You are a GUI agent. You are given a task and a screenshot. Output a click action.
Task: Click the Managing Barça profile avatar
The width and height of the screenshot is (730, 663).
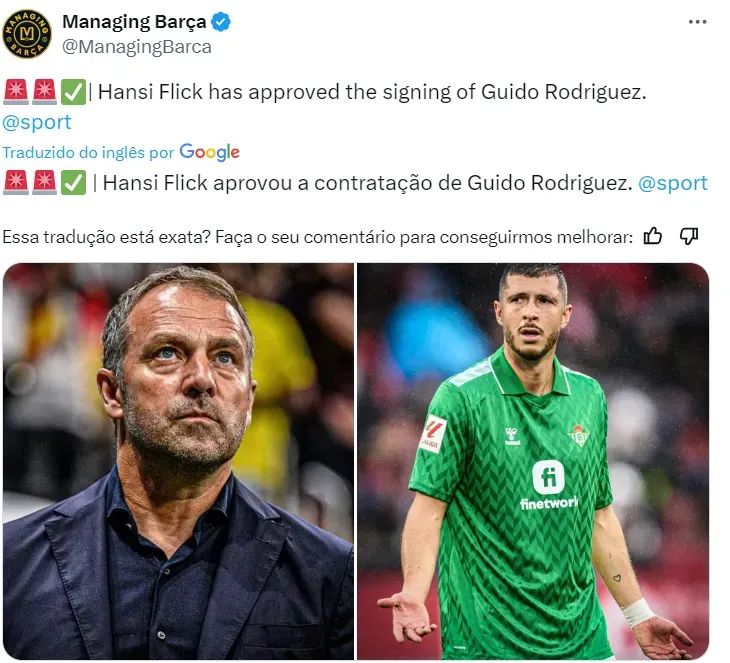point(27,34)
